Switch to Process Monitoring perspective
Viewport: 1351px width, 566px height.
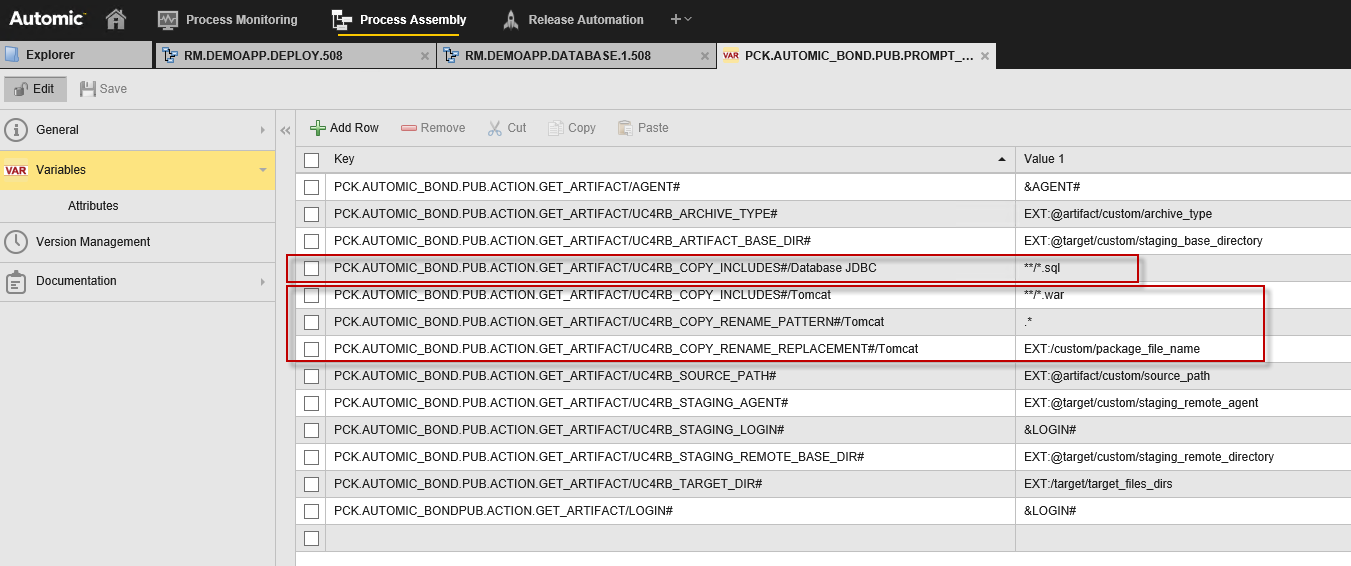pyautogui.click(x=228, y=19)
